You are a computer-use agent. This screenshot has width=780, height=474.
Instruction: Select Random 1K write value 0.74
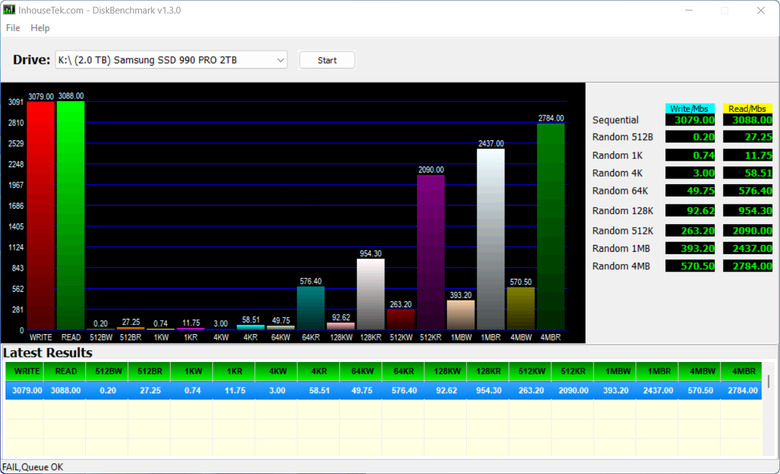coord(690,155)
